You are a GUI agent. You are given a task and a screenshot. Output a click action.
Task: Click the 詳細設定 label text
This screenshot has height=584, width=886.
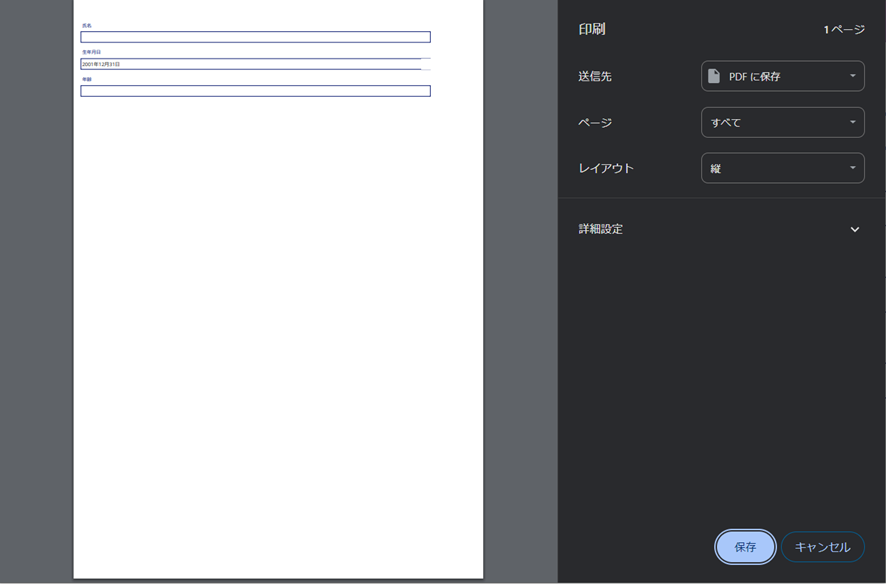(x=601, y=229)
